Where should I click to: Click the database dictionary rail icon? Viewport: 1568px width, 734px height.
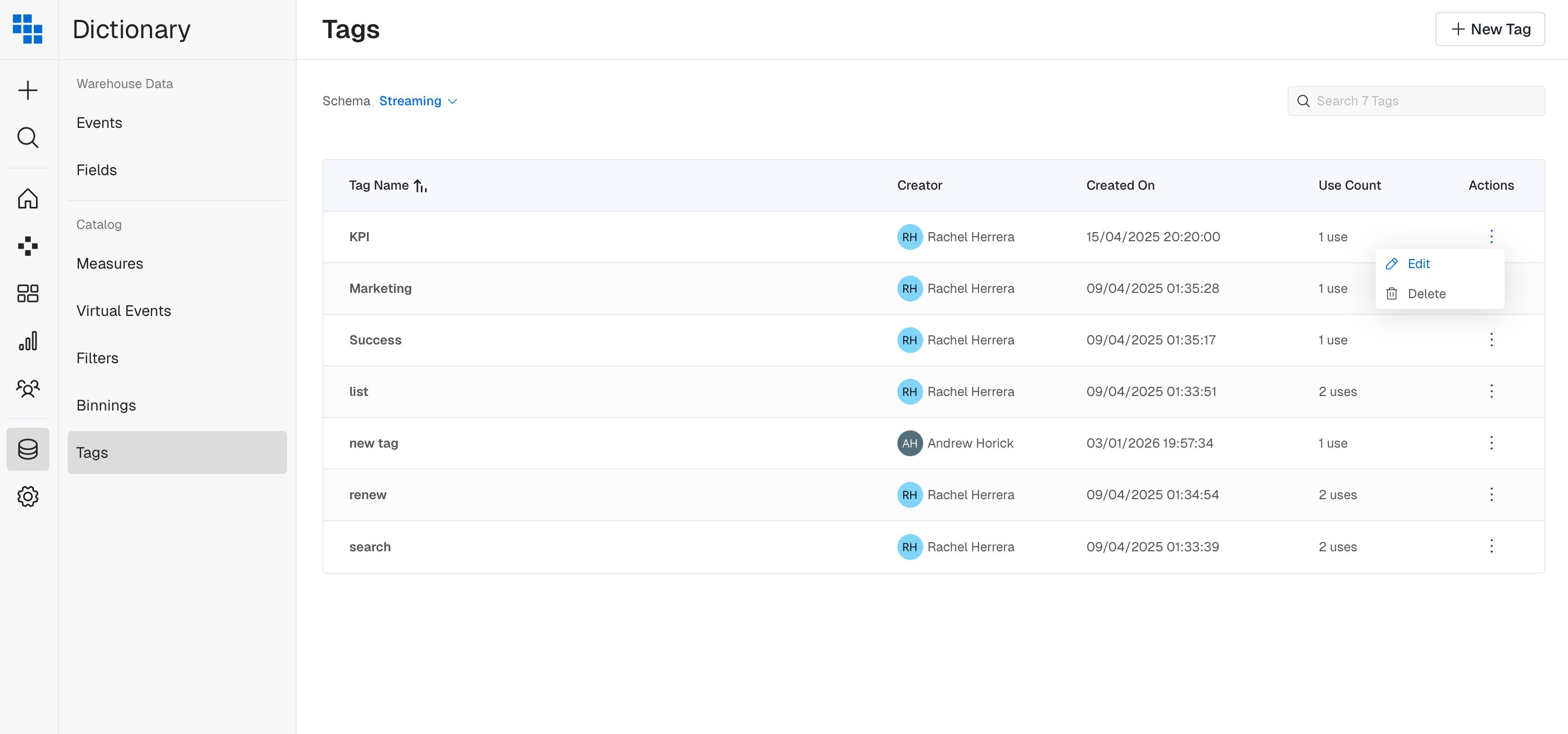(x=27, y=449)
